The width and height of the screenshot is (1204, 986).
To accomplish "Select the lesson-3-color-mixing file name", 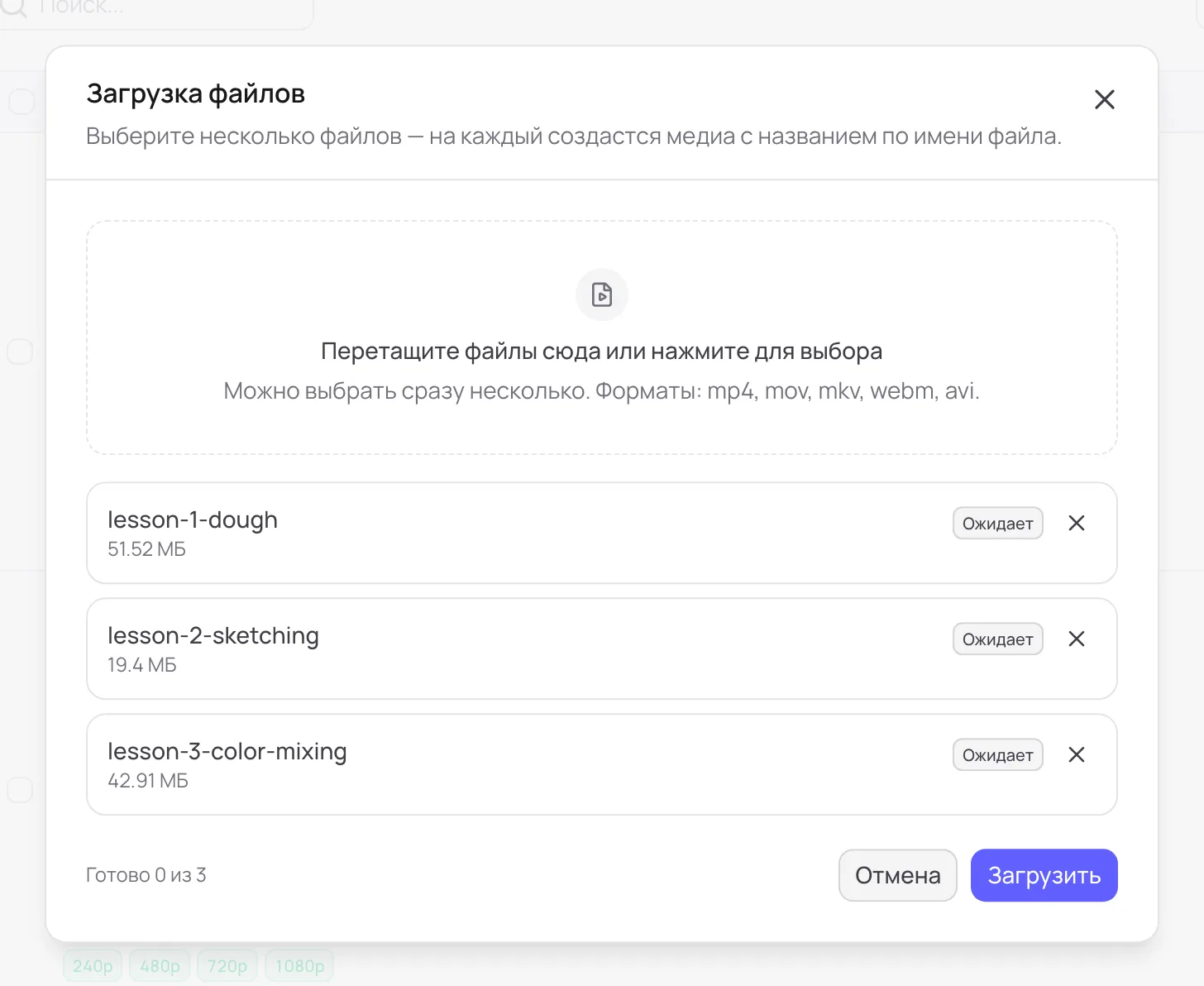I will (x=227, y=751).
